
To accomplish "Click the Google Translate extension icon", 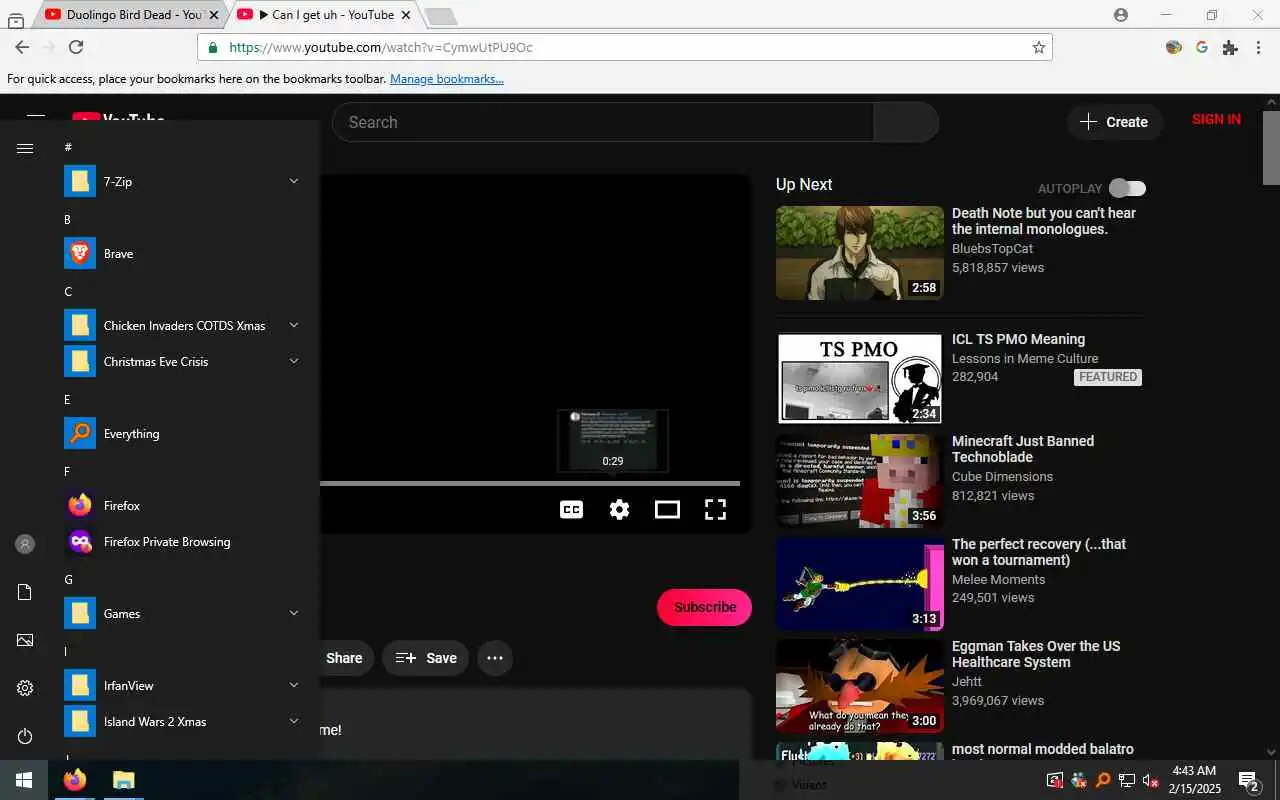I will click(x=1202, y=47).
